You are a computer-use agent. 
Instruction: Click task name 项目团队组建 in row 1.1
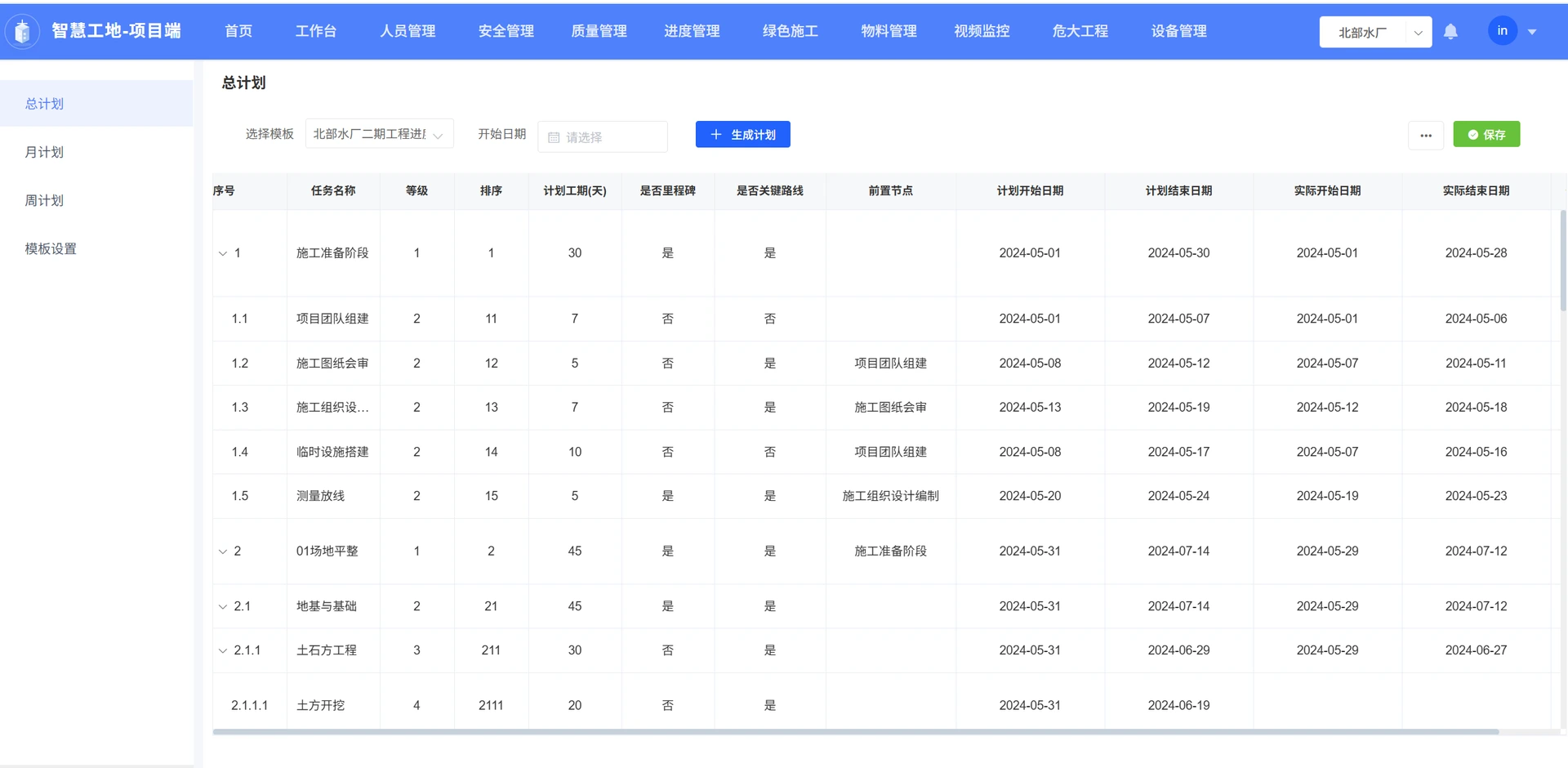pyautogui.click(x=332, y=319)
